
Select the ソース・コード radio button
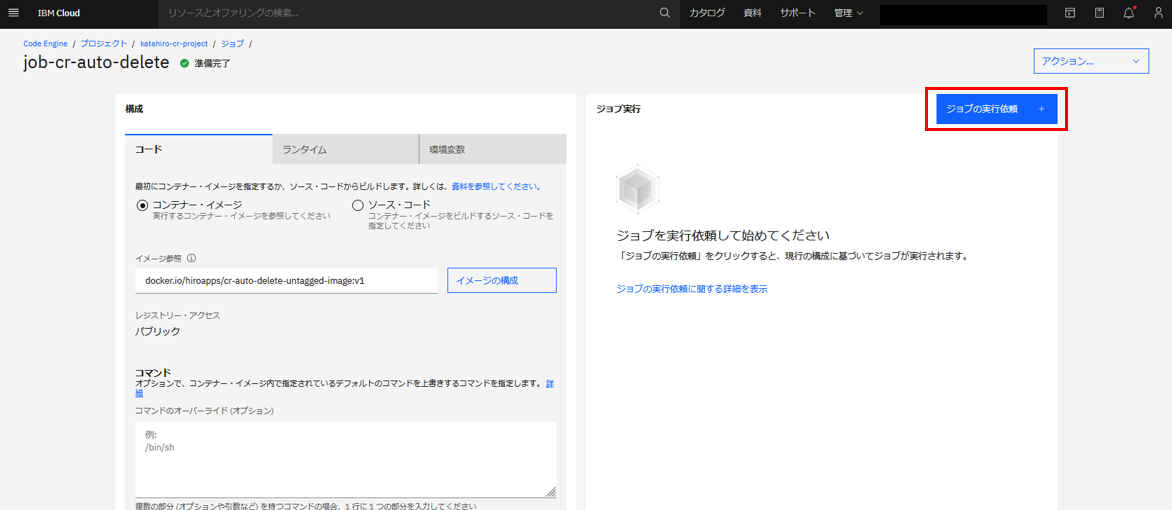tap(357, 205)
